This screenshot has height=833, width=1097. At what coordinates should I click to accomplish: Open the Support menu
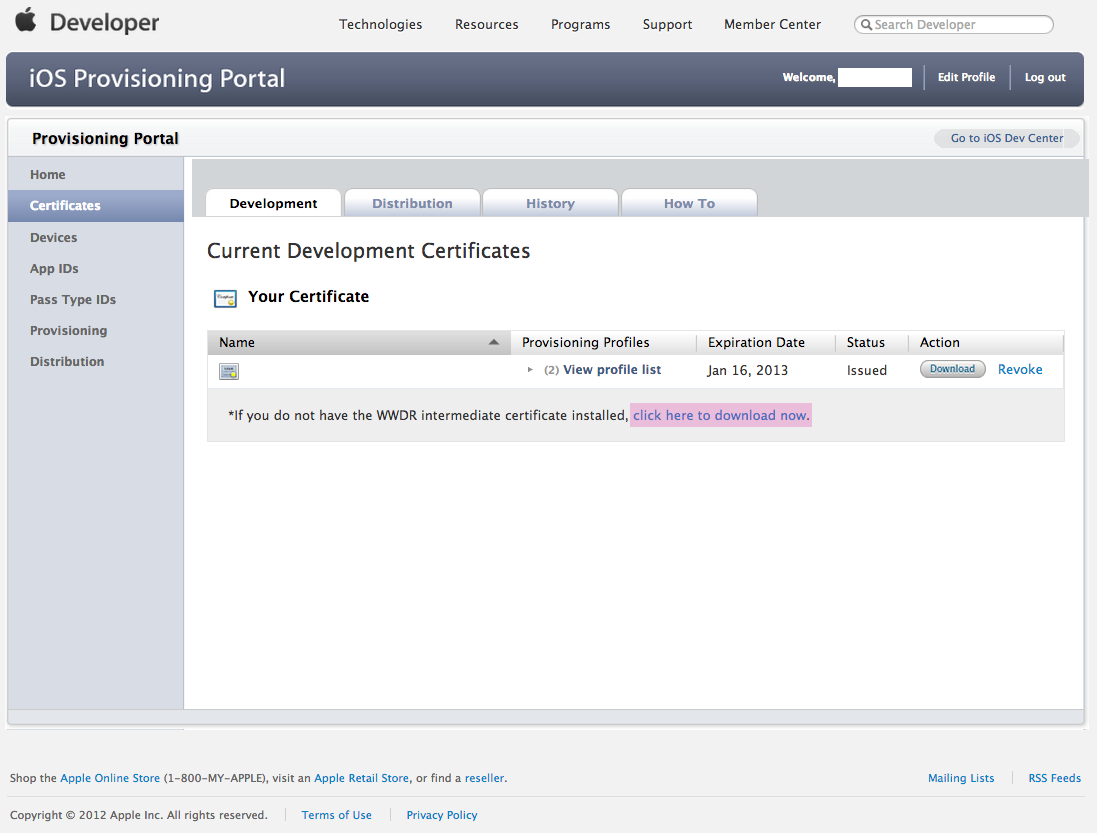pos(667,24)
